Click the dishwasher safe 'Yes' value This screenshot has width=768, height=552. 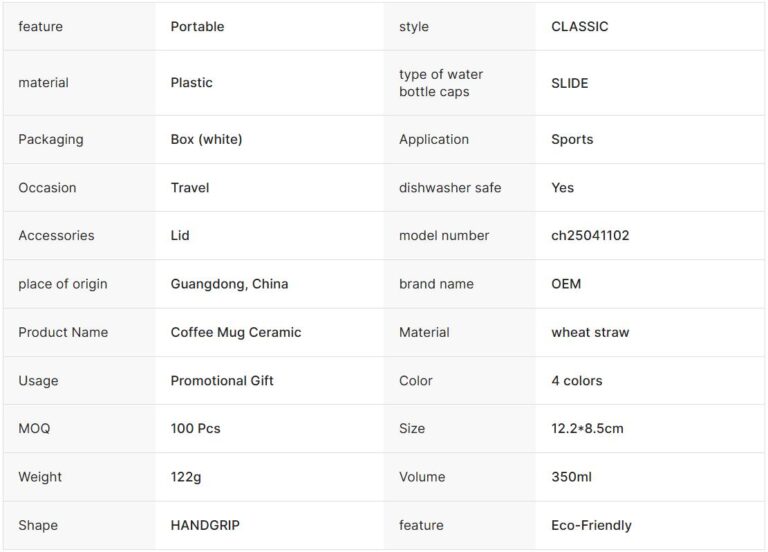pyautogui.click(x=562, y=187)
